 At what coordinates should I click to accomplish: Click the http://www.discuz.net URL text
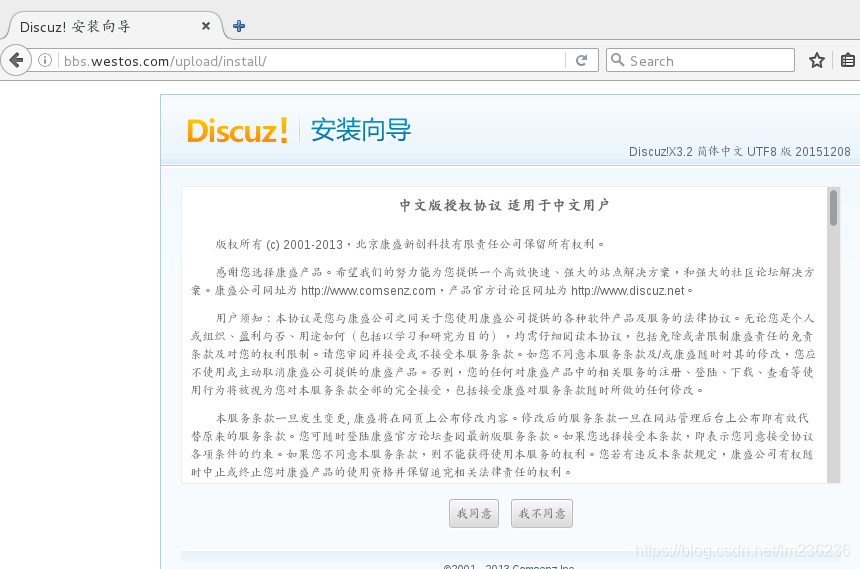628,290
